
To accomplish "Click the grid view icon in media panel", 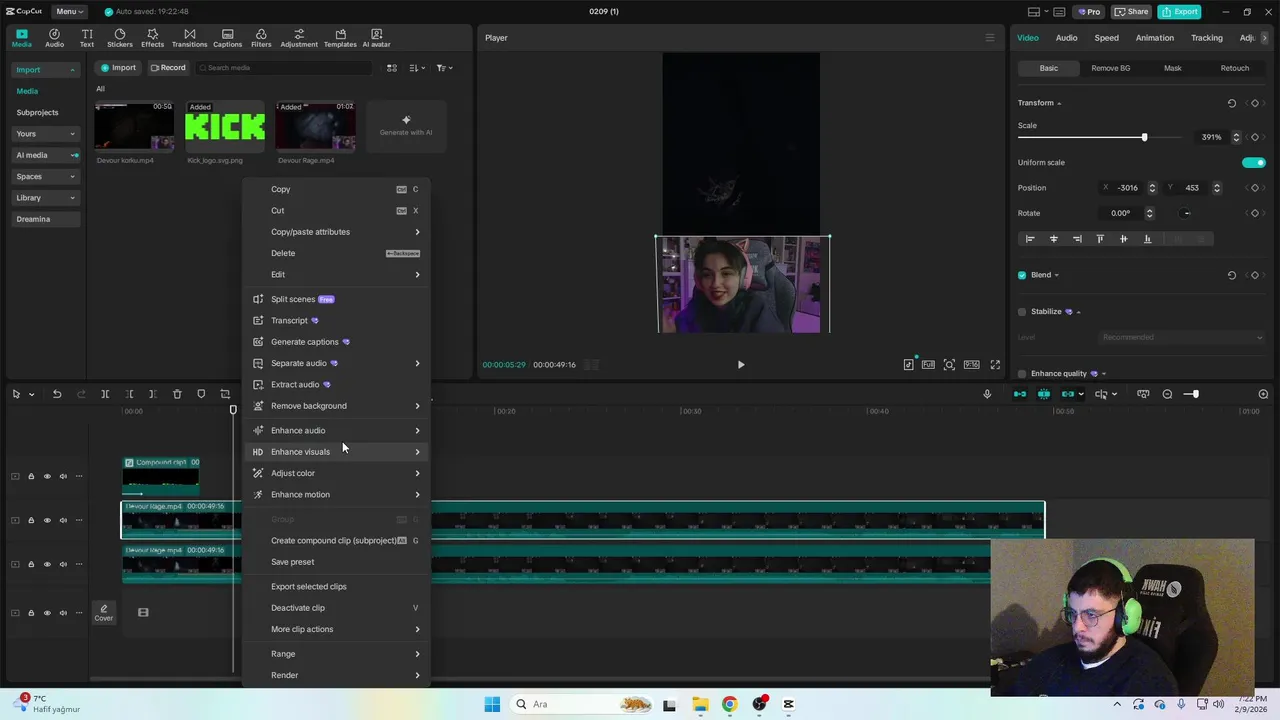I will (392, 68).
